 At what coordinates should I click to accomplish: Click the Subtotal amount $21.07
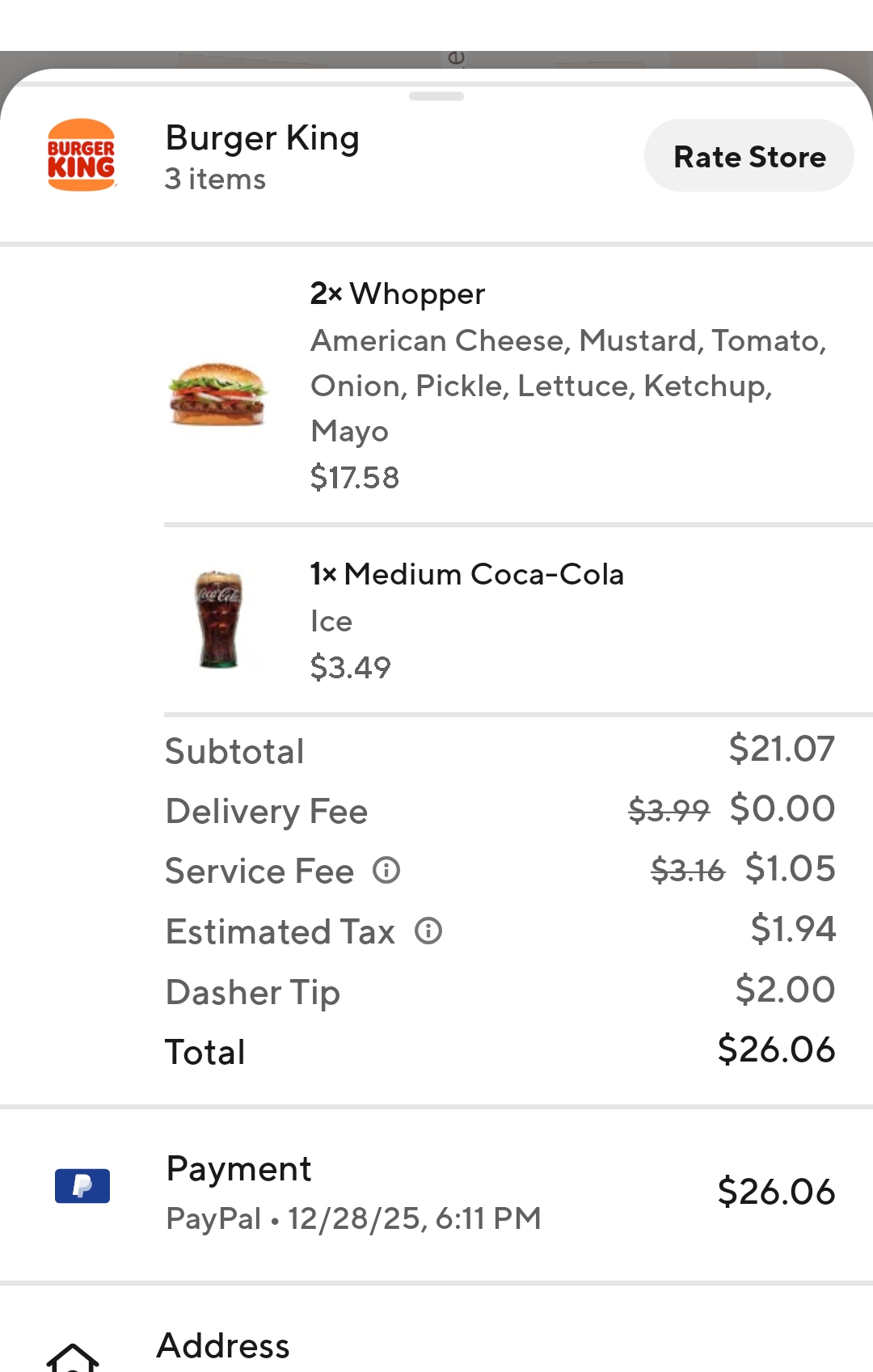click(x=781, y=749)
